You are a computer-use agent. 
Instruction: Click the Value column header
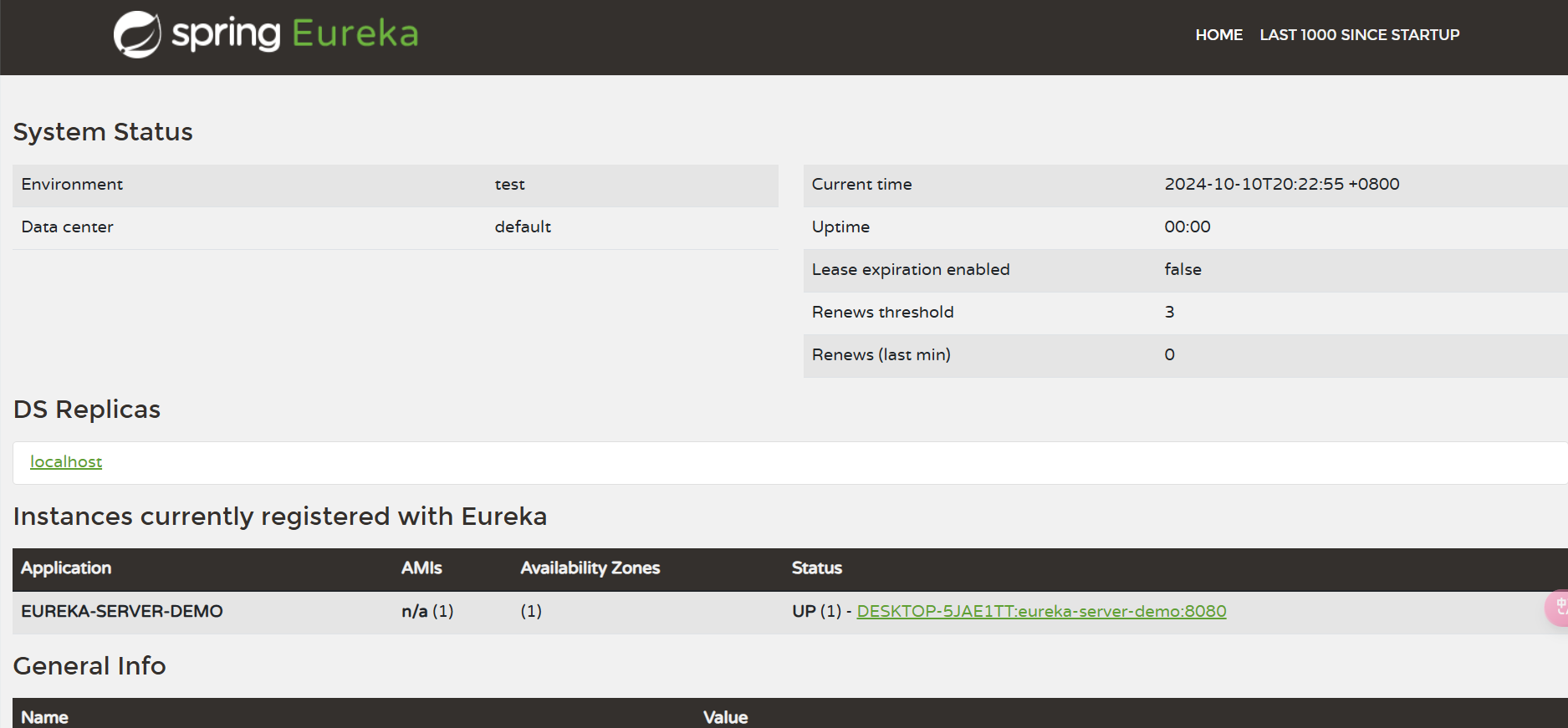point(725,717)
